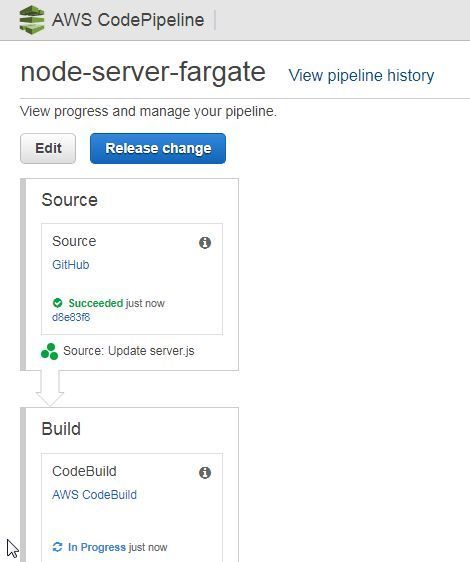Click the In Progress refresh icon

pos(57,547)
